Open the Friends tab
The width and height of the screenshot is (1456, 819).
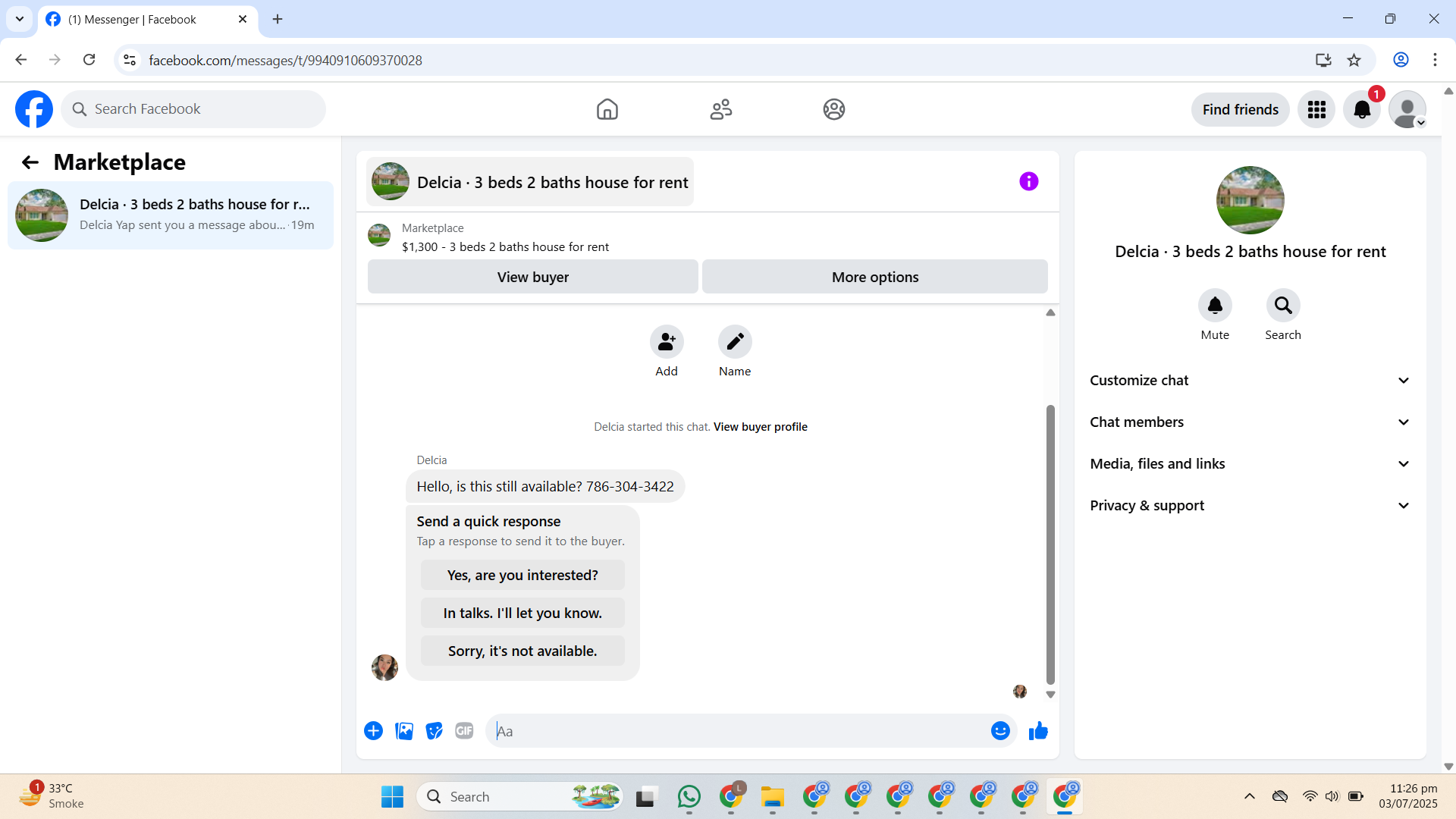[x=720, y=110]
